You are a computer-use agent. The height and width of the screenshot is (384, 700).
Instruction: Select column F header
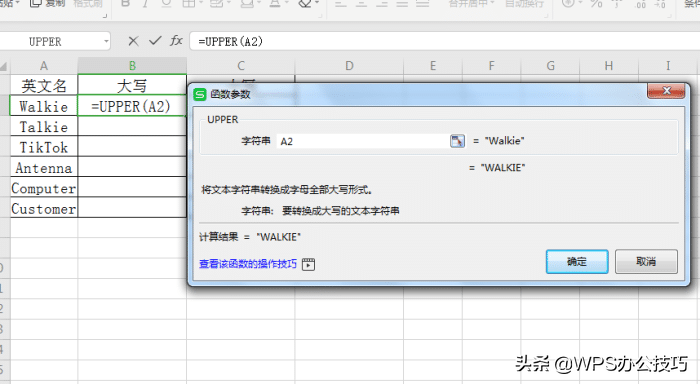pos(492,66)
